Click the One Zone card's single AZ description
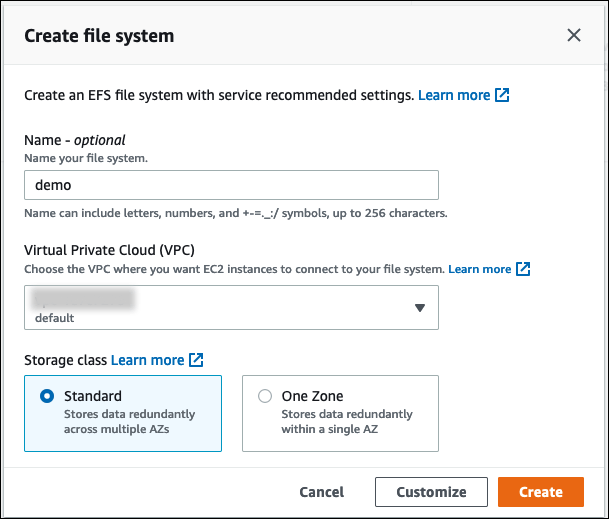The width and height of the screenshot is (609, 519). click(347, 421)
